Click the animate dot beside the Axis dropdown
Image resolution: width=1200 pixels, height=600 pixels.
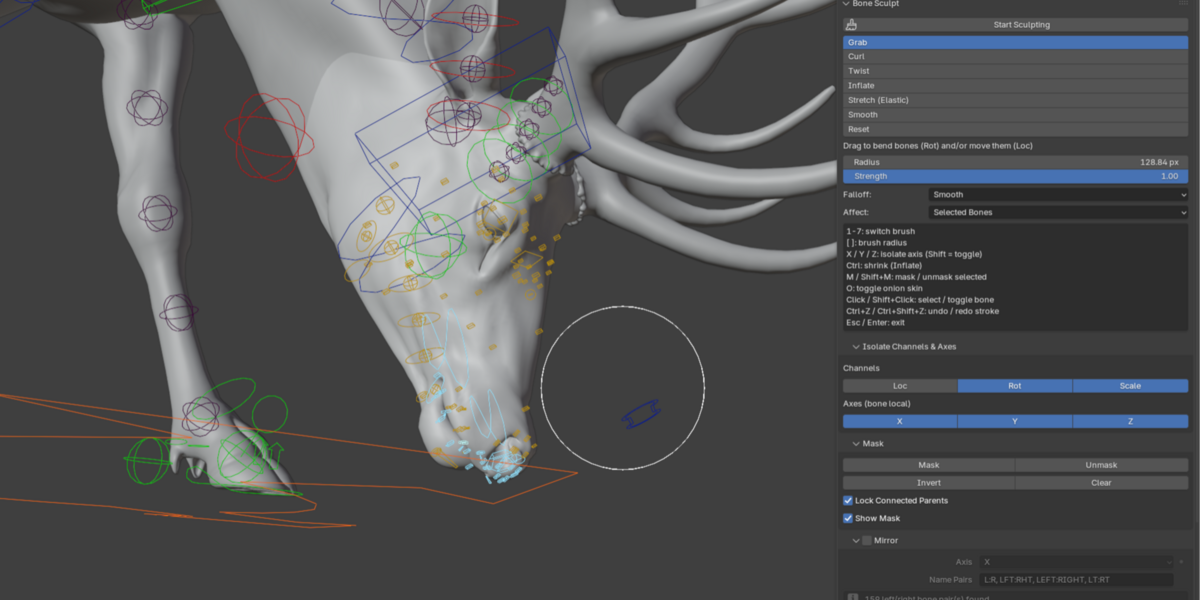pyautogui.click(x=1181, y=562)
